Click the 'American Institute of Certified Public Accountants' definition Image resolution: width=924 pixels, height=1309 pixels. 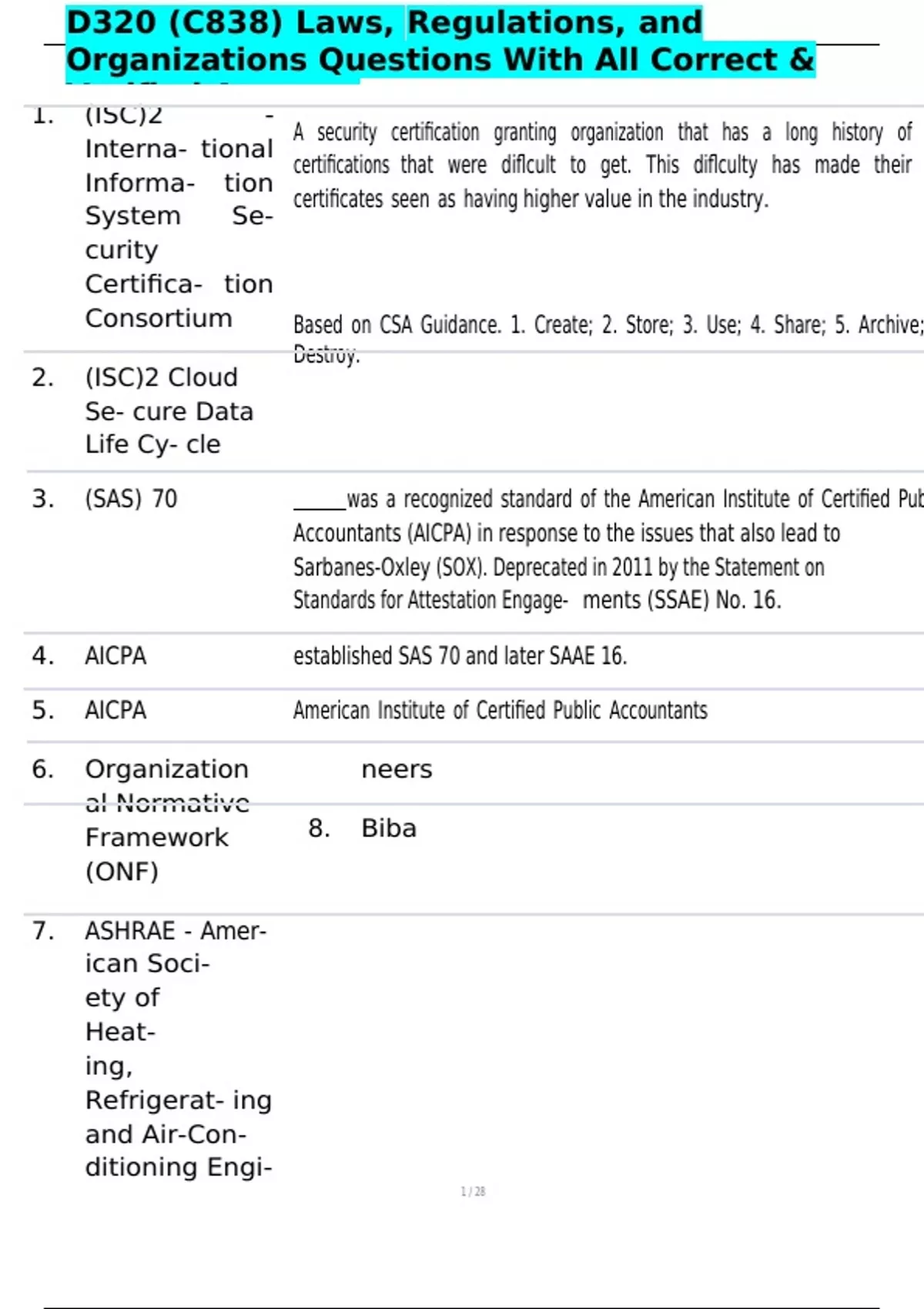(500, 710)
